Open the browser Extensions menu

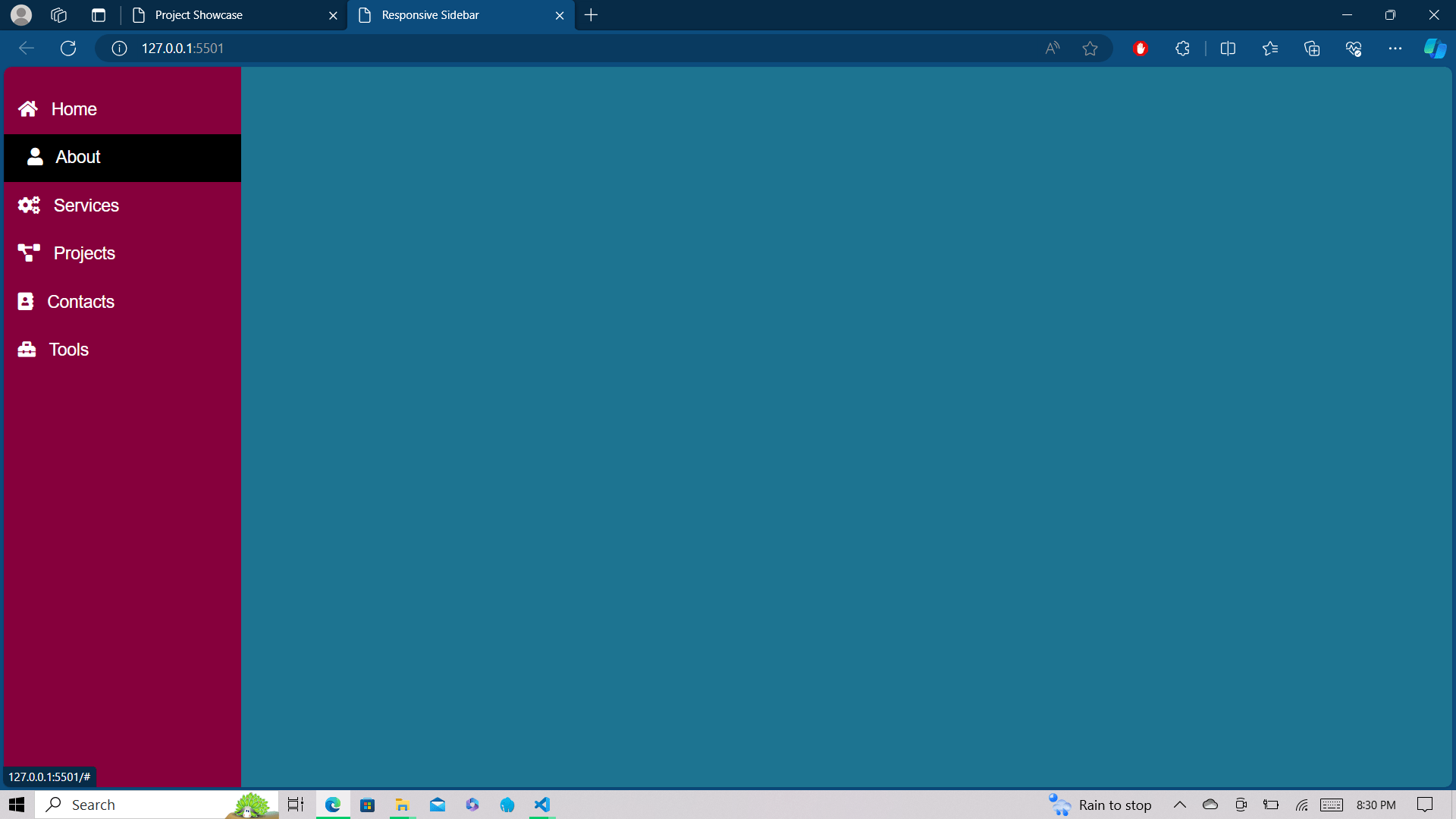[1182, 49]
